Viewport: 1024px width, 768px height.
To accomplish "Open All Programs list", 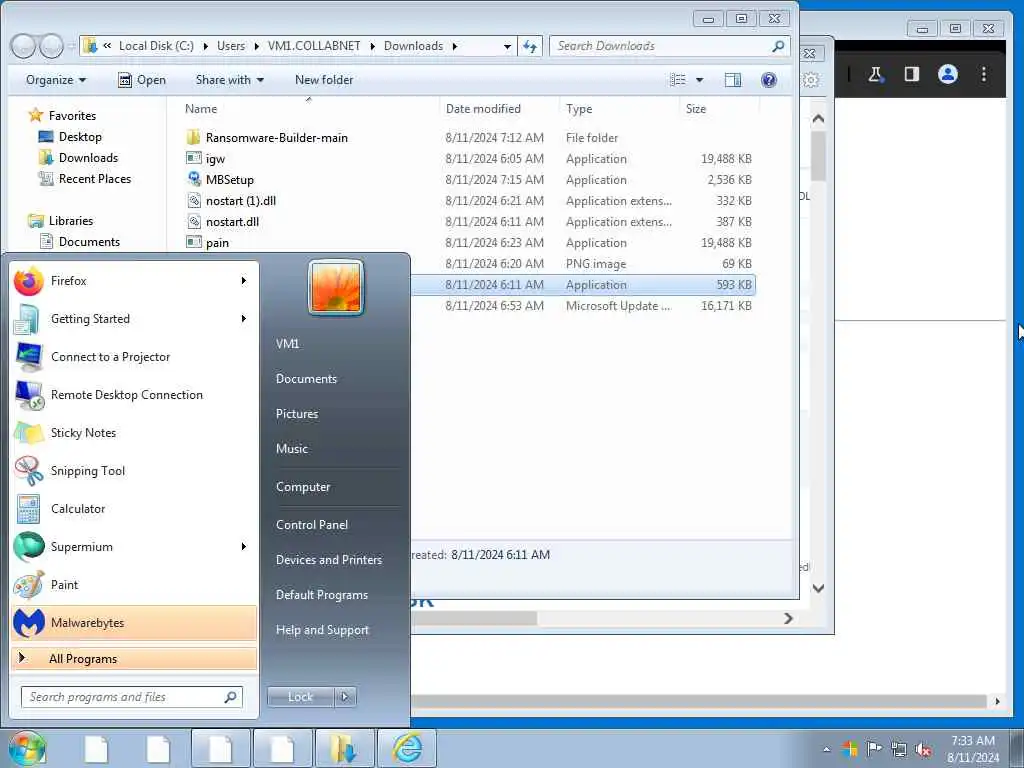I will [134, 658].
